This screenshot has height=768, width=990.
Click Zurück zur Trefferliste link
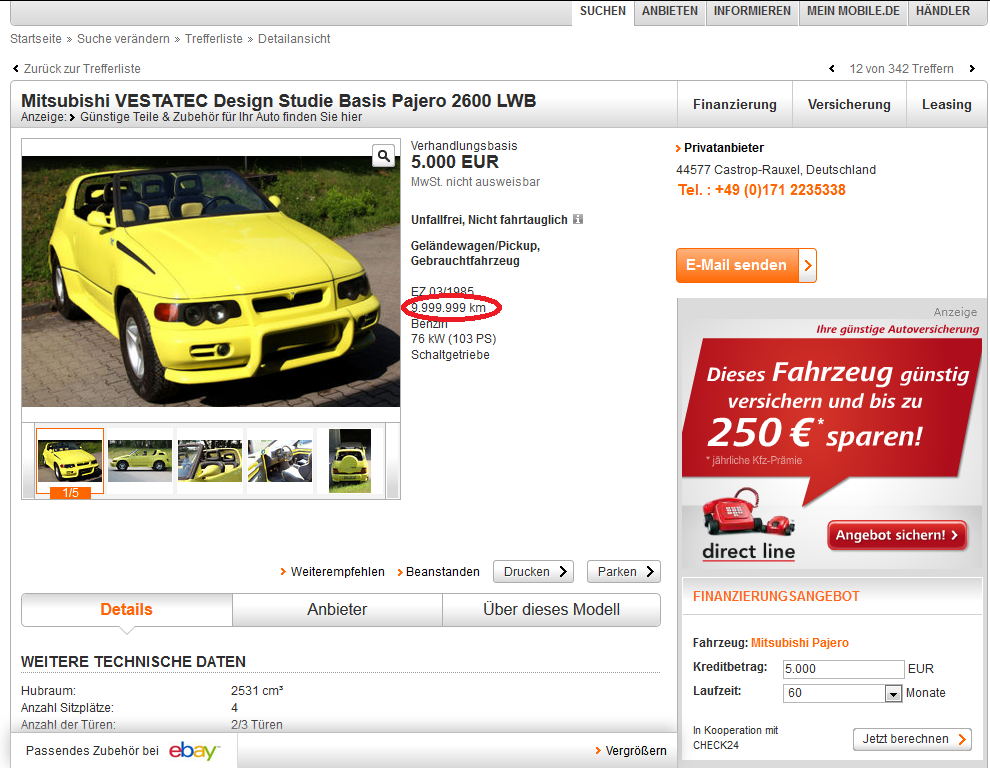point(82,69)
